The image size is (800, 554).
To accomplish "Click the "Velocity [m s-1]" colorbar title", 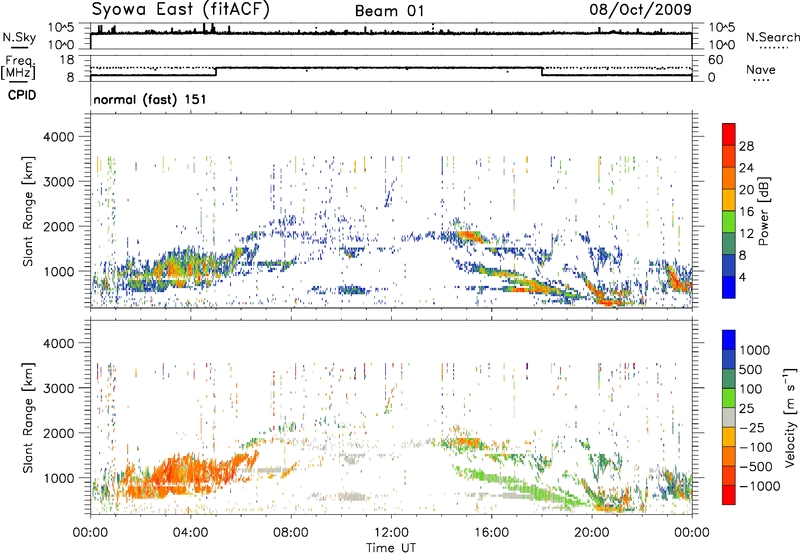I will click(790, 417).
